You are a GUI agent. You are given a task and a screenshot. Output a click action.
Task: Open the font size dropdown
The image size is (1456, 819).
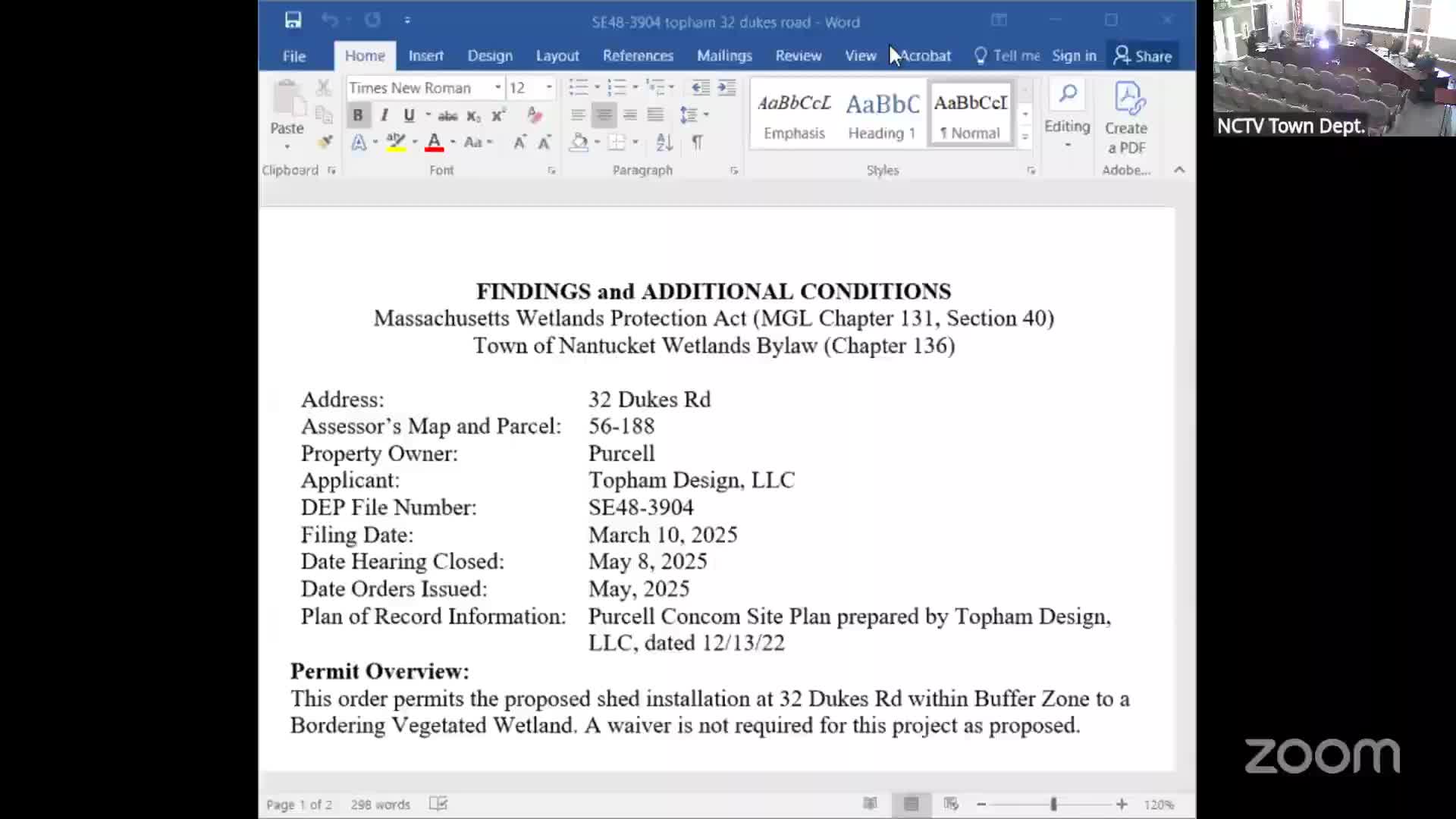point(549,87)
